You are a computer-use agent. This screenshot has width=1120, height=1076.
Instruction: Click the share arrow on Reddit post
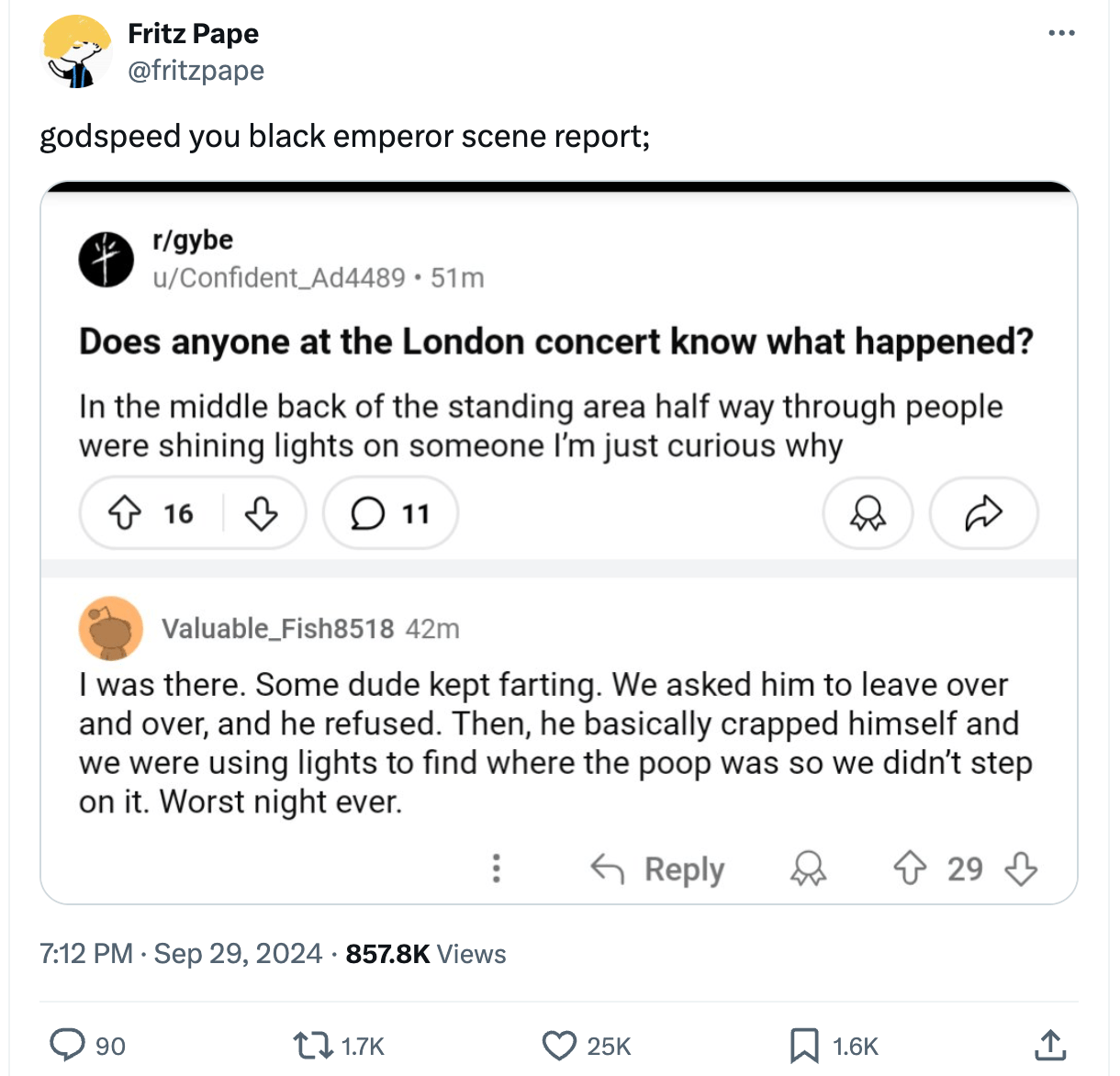983,513
